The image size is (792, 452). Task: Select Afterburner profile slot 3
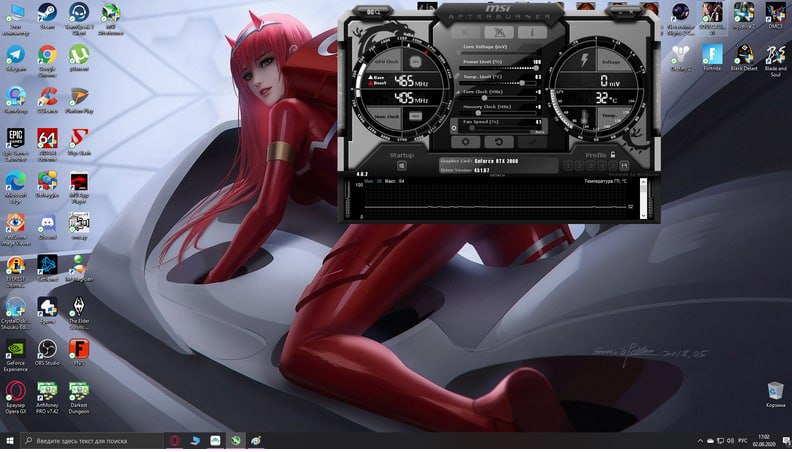click(x=590, y=166)
